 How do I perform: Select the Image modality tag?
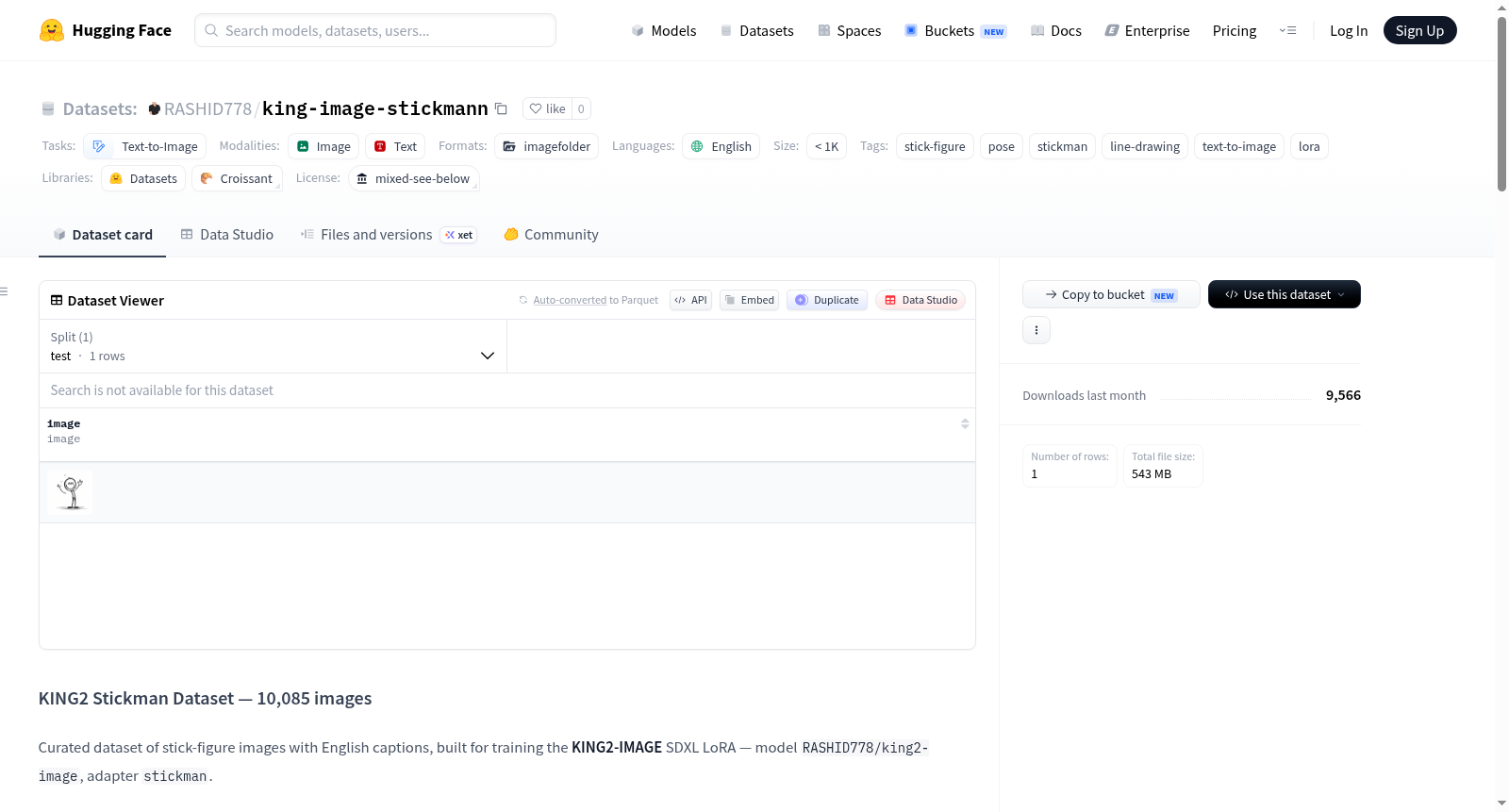click(323, 146)
